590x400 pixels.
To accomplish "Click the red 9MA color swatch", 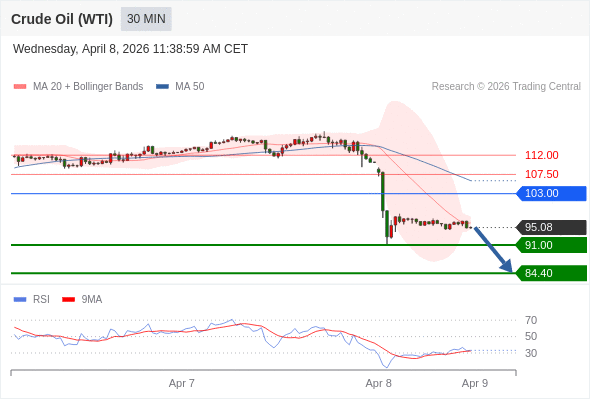I will [68, 300].
